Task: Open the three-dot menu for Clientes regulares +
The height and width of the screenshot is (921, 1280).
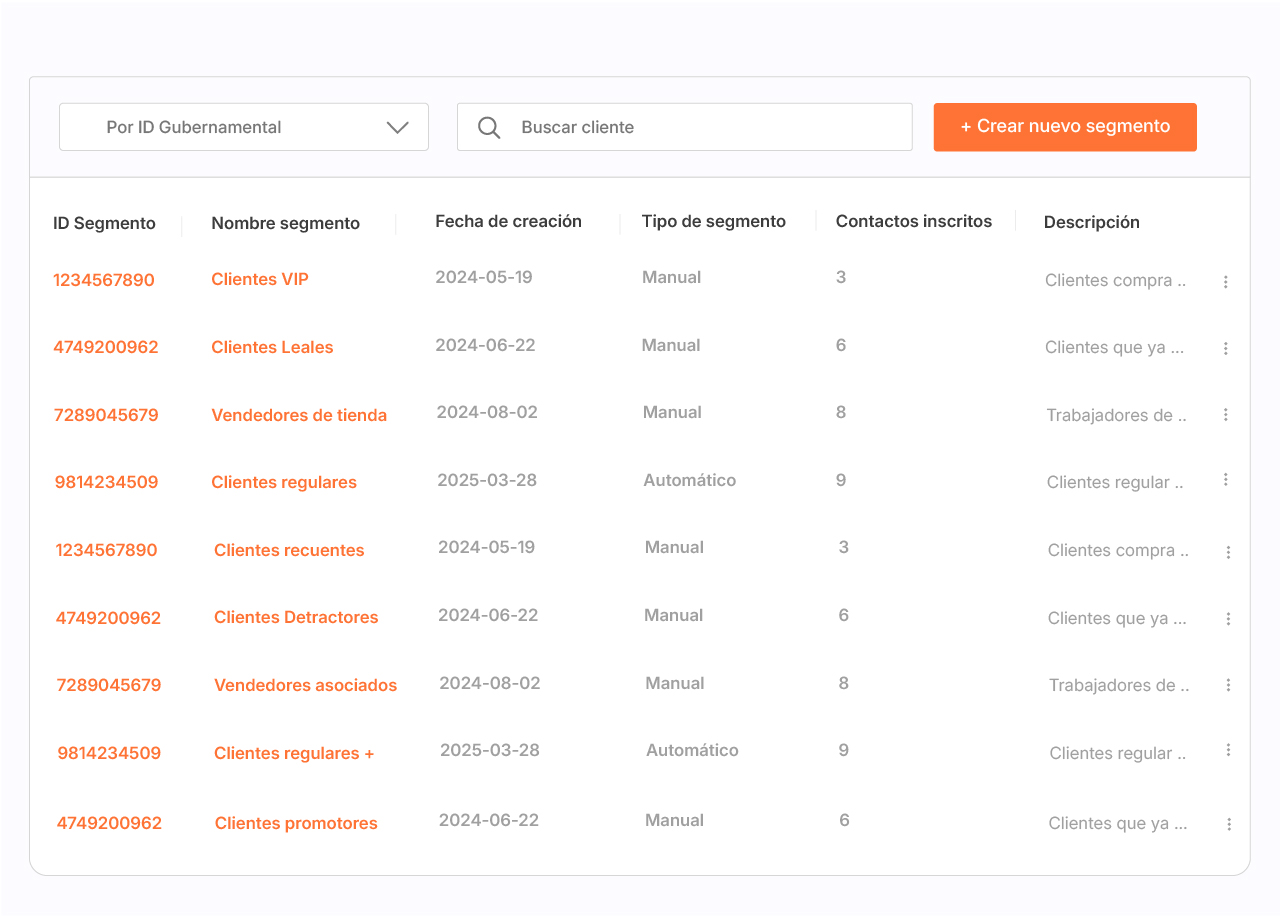Action: pyautogui.click(x=1227, y=750)
